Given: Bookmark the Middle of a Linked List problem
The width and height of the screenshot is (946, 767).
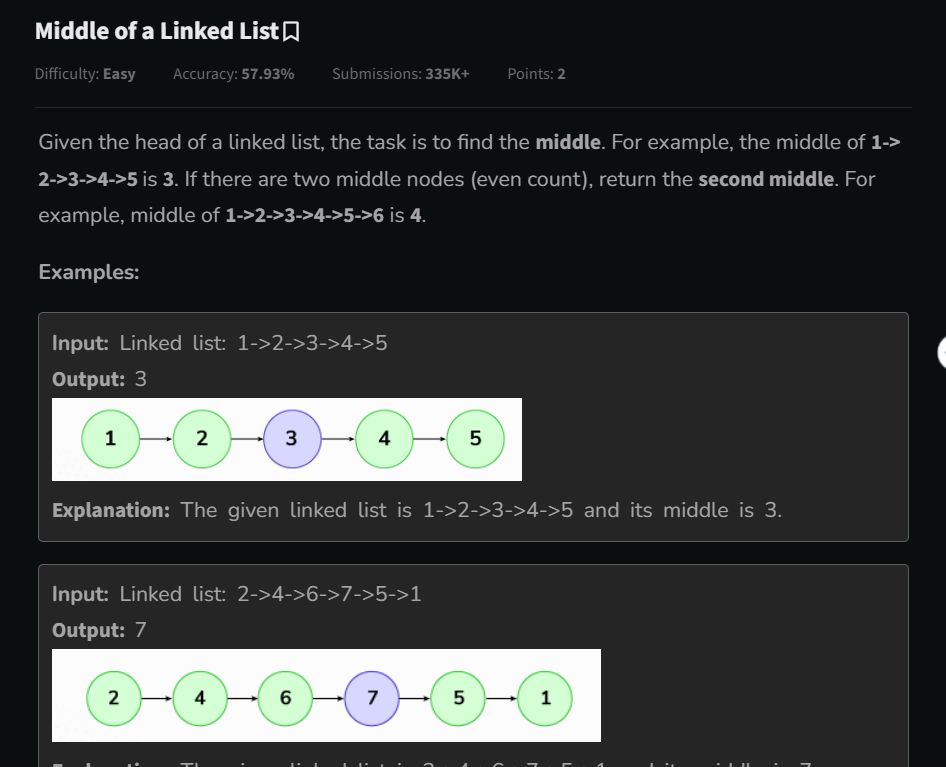Looking at the screenshot, I should tap(291, 32).
